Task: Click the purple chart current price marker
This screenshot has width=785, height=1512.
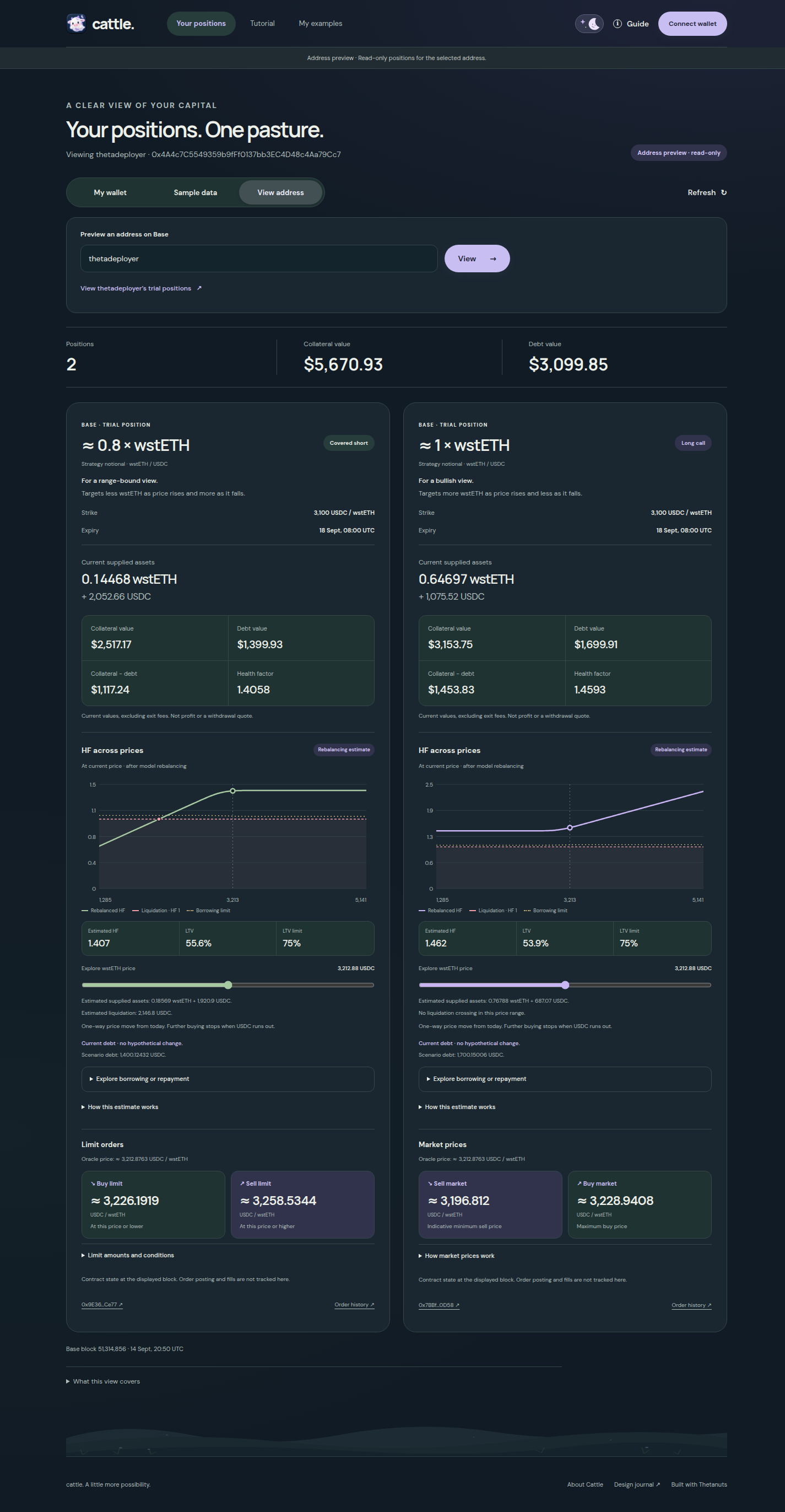Action: pyautogui.click(x=570, y=827)
